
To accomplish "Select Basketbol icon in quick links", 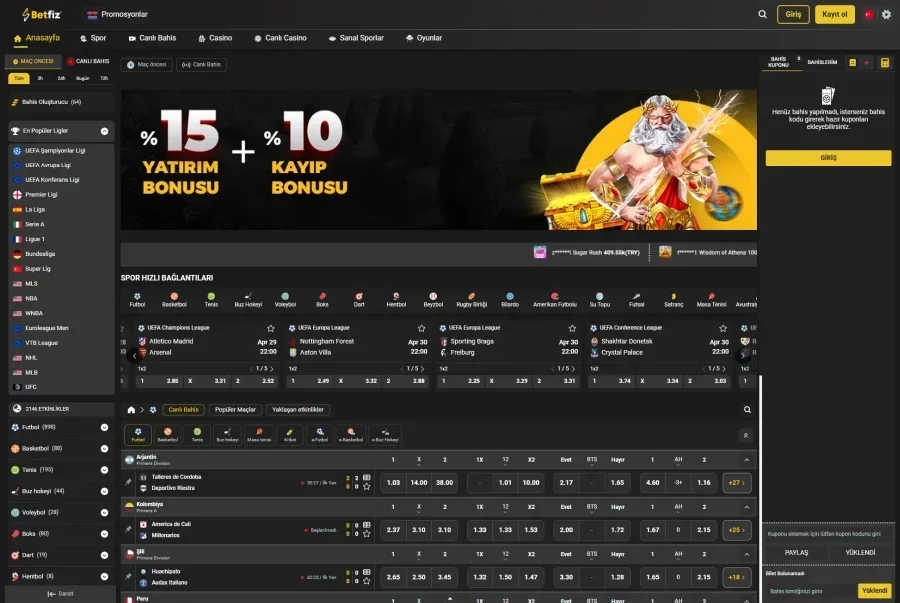I will pos(174,299).
